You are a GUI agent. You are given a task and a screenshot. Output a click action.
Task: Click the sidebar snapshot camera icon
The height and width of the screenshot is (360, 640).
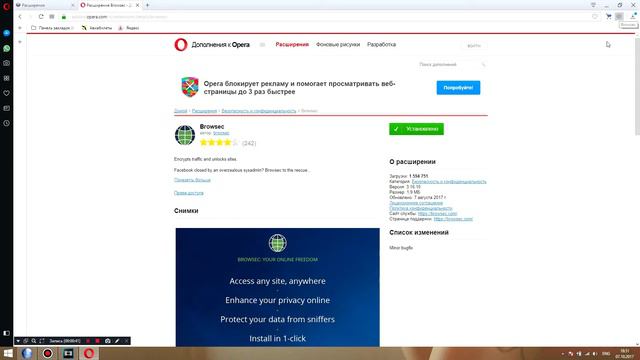[x=7, y=63]
